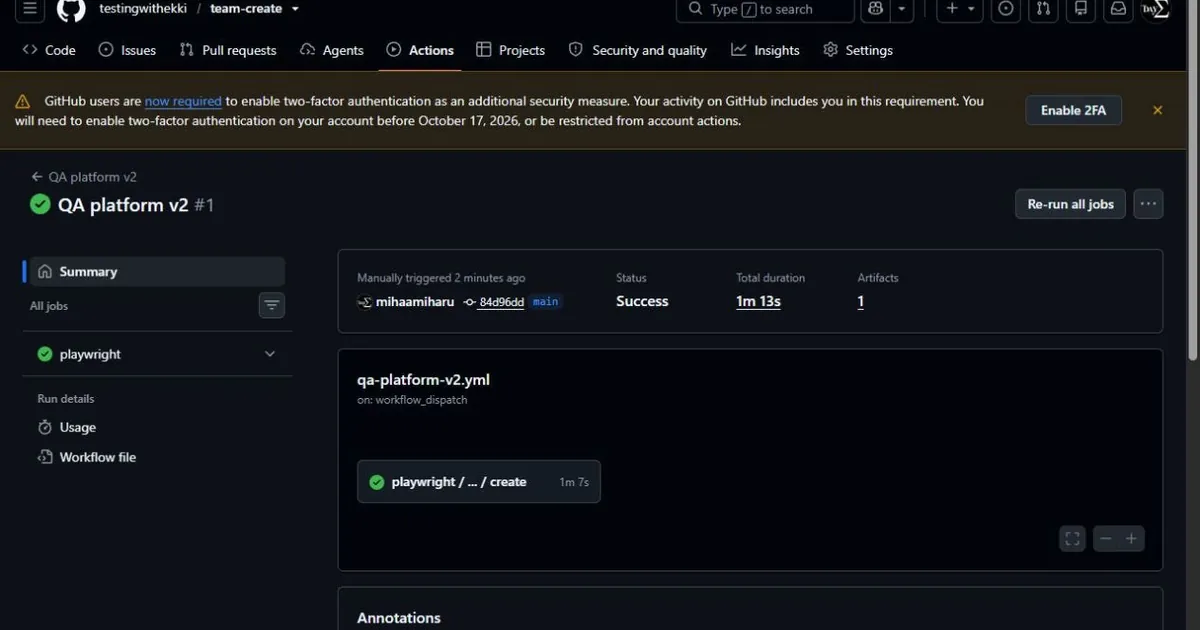Select the Actions tab
The image size is (1200, 630).
click(420, 50)
